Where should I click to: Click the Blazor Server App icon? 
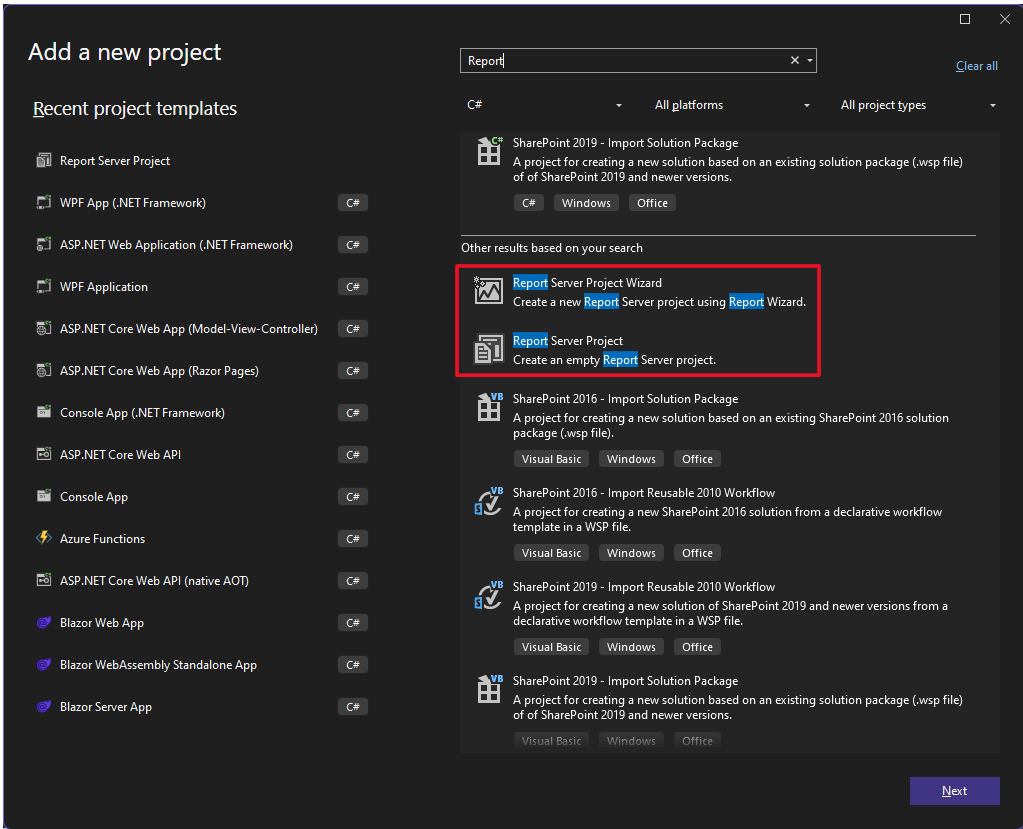click(x=44, y=706)
